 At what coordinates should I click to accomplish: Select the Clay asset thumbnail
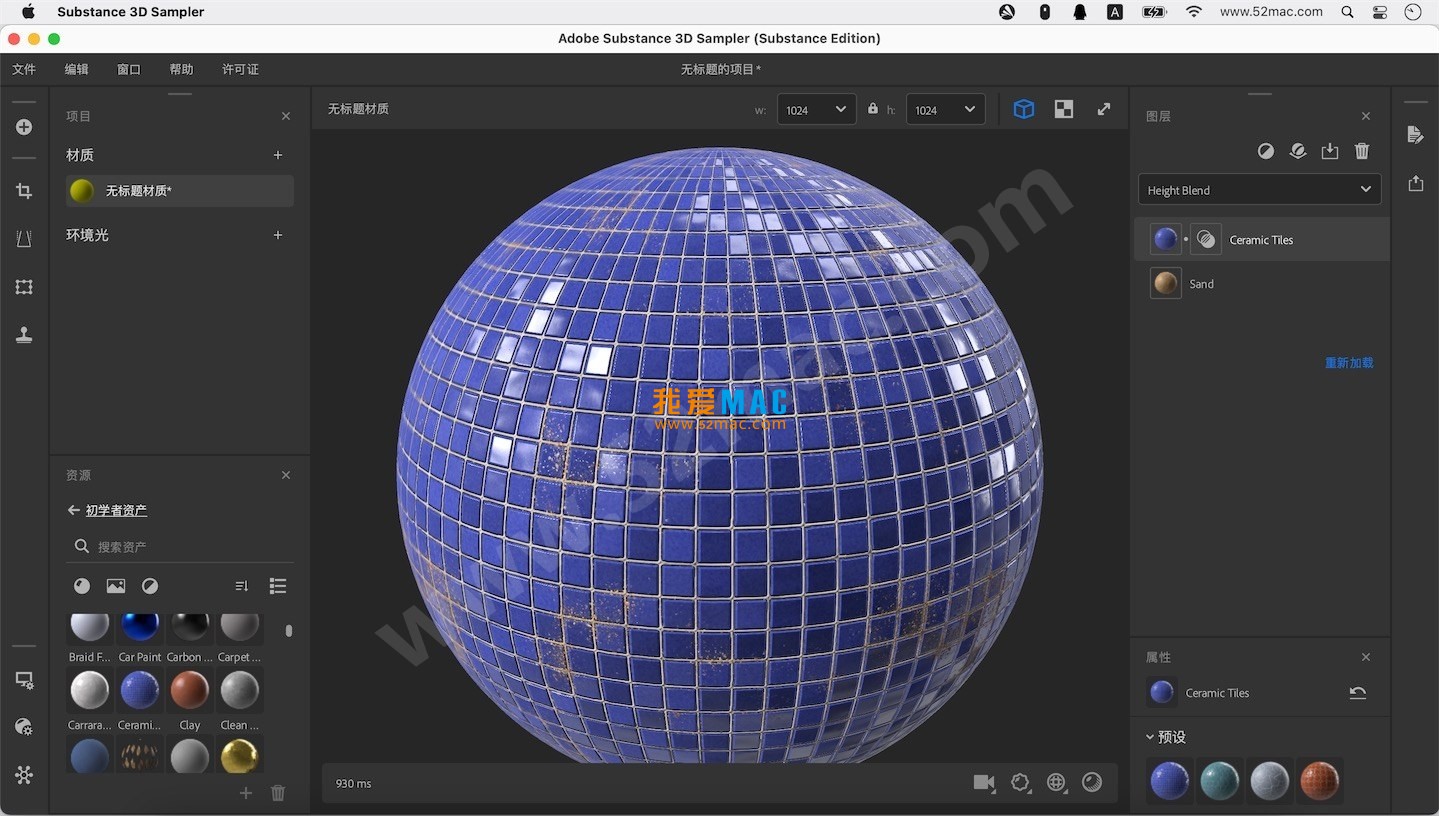[x=189, y=690]
